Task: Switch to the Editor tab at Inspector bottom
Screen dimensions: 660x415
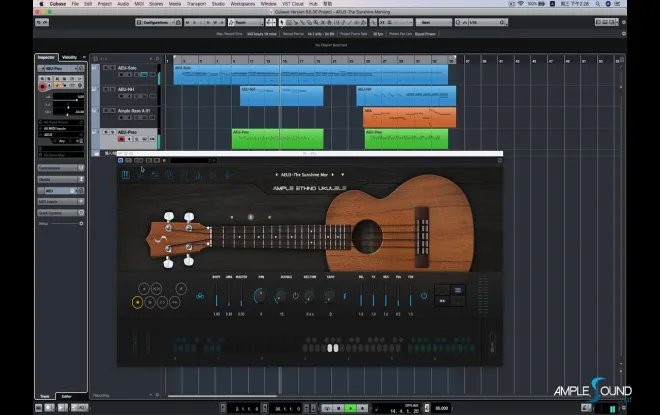Action: click(67, 396)
